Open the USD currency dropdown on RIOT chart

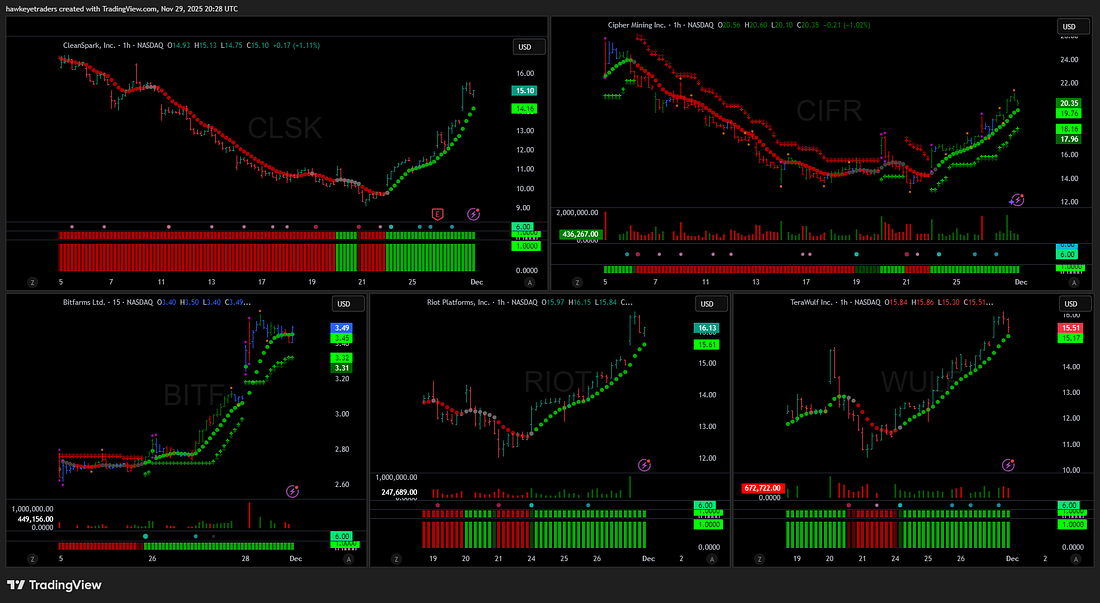point(711,304)
